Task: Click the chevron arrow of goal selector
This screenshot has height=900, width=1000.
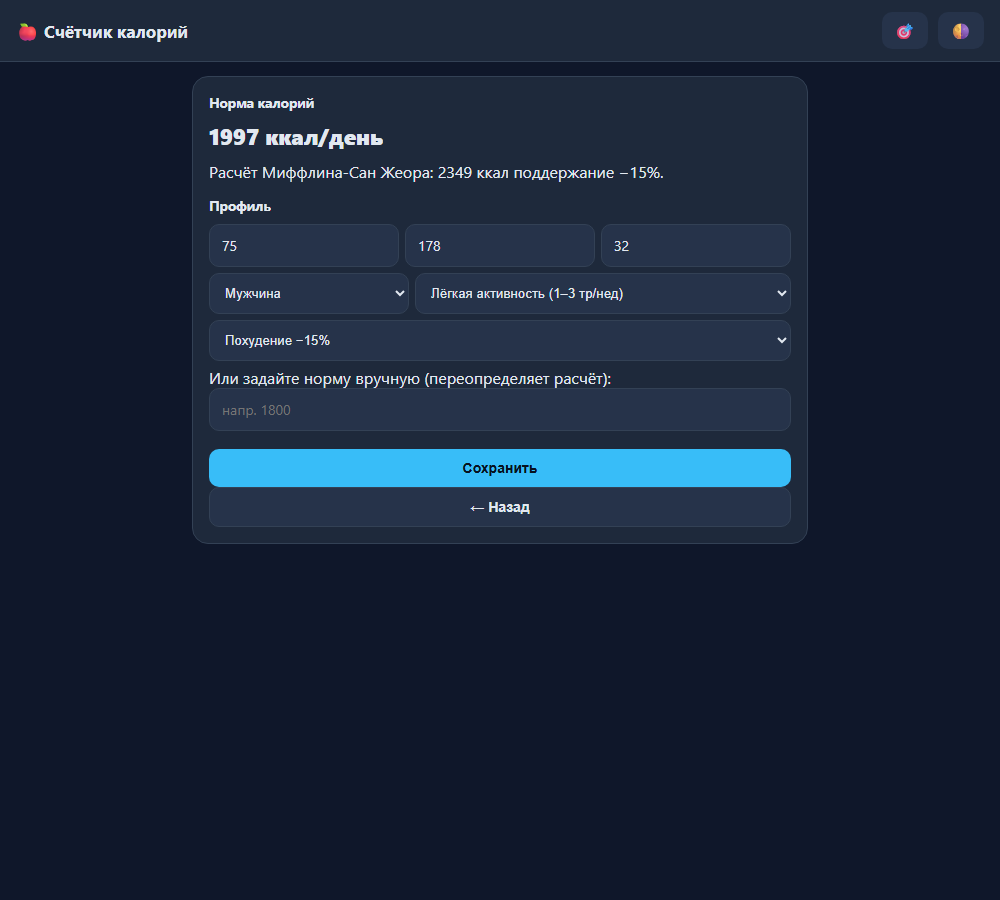Action: click(x=782, y=341)
